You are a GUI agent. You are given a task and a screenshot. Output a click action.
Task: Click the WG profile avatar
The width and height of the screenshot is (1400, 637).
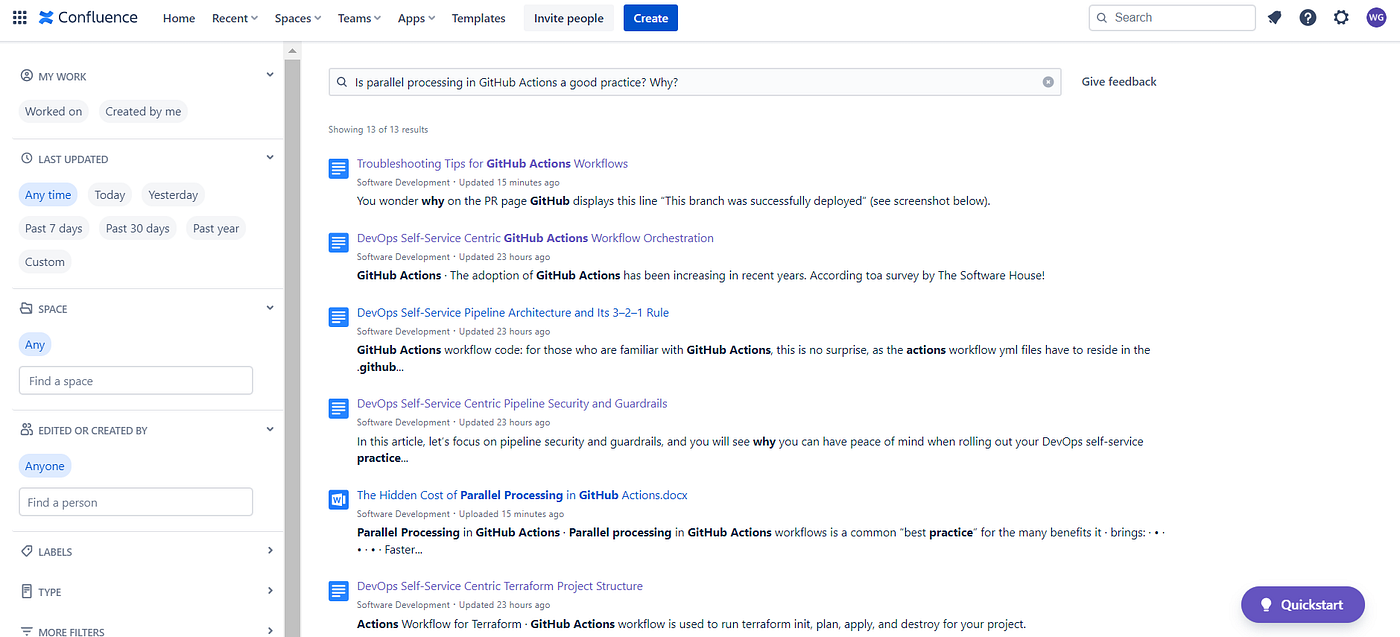coord(1376,17)
